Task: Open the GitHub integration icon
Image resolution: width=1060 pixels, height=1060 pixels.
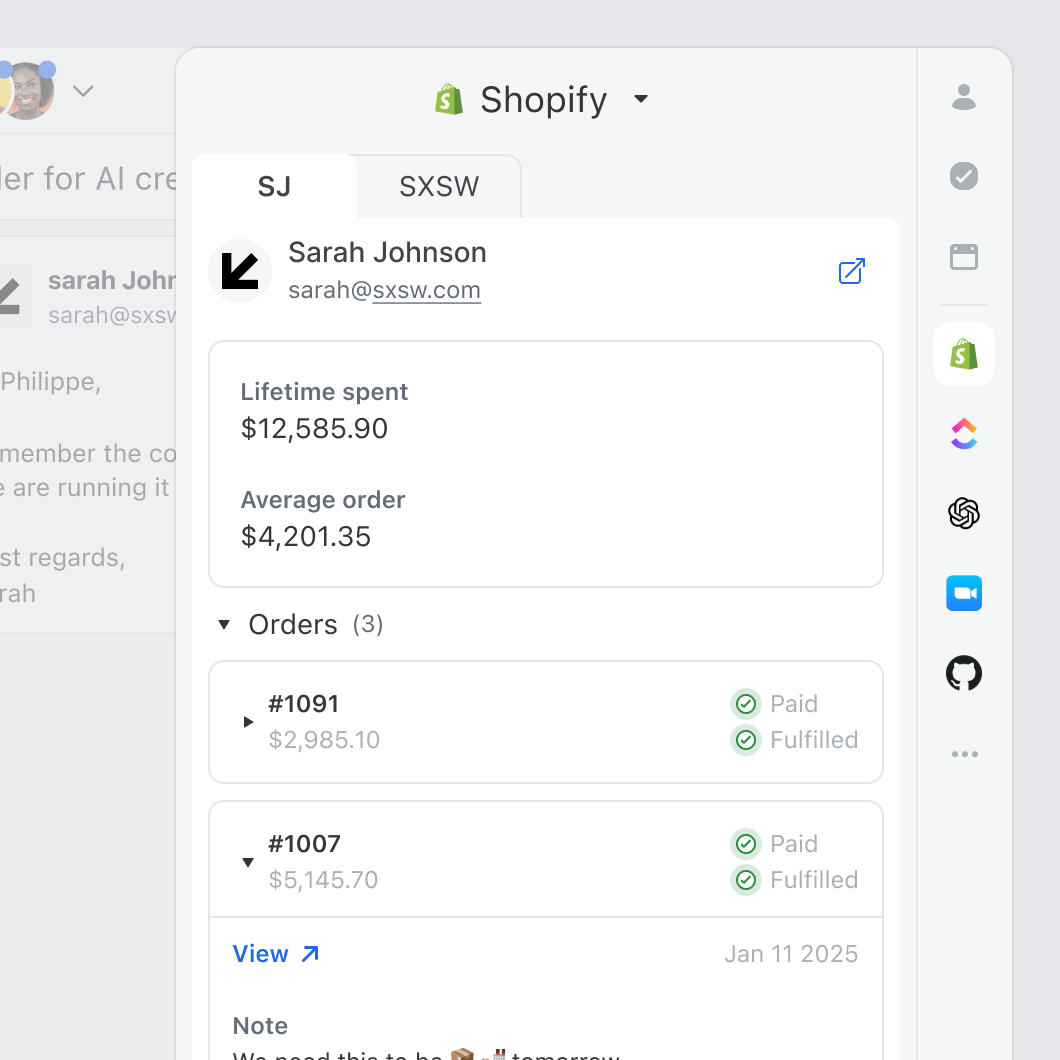Action: [x=964, y=674]
